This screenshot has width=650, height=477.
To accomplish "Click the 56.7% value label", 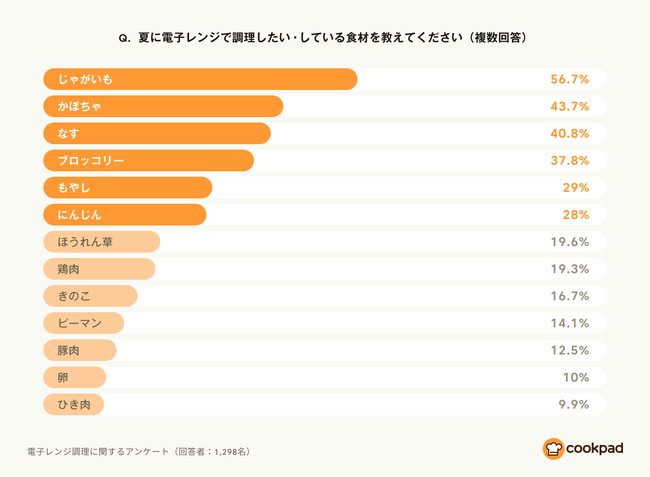I will pos(570,79).
